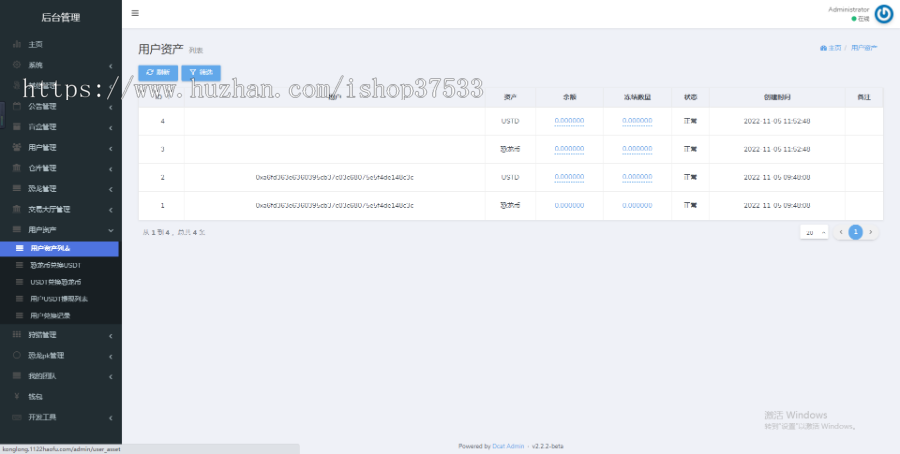The height and width of the screenshot is (454, 900).
Task: Edit the 余额 value in row 1
Action: pyautogui.click(x=569, y=205)
